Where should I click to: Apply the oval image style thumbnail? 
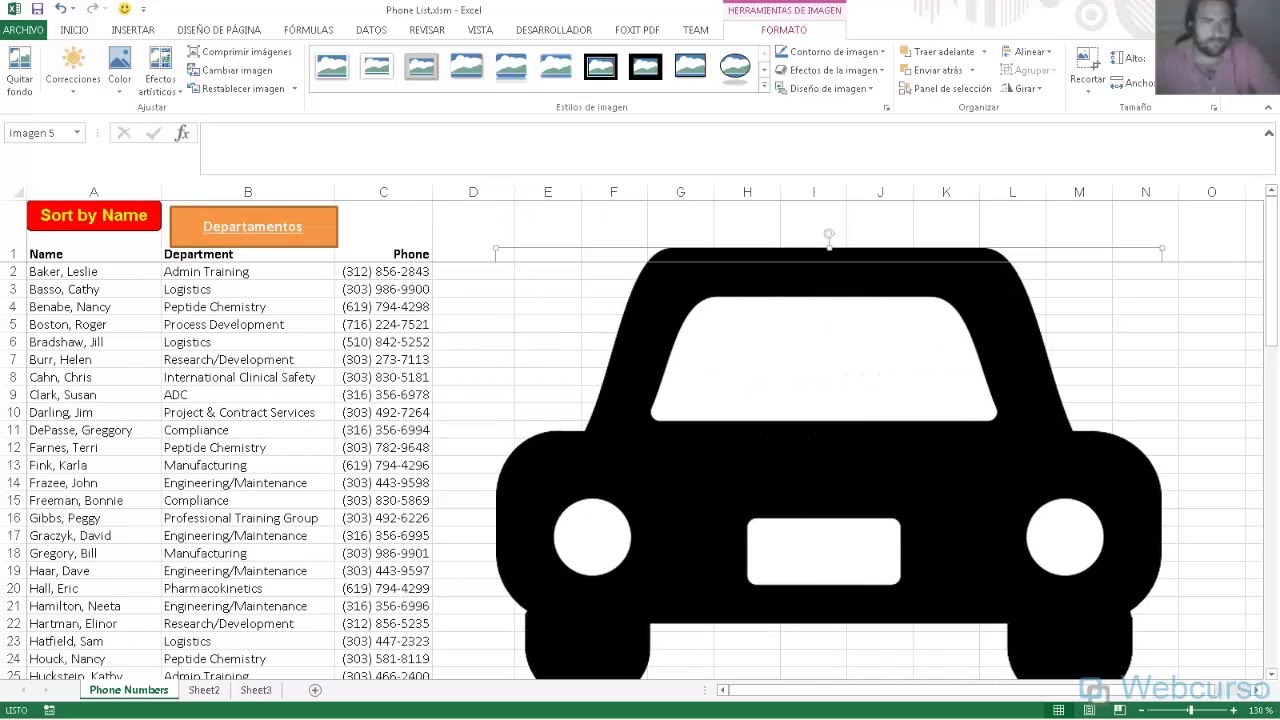(735, 67)
